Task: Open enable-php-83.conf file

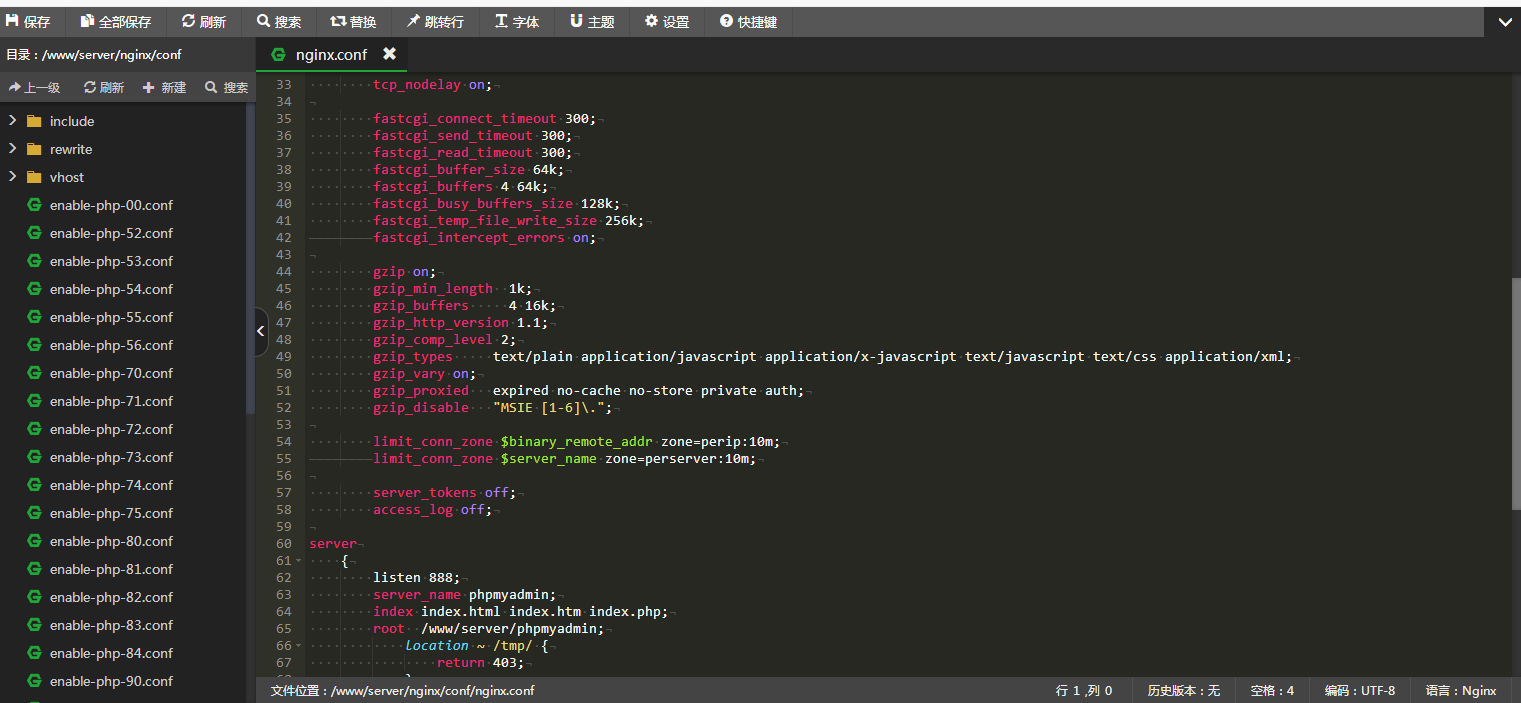Action: (x=111, y=625)
